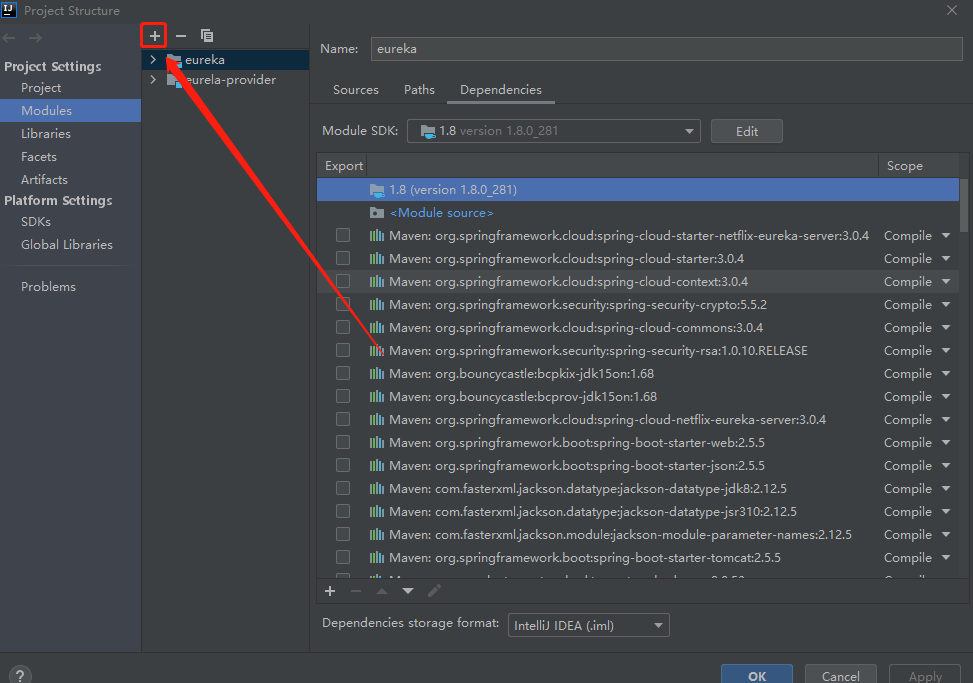Tick export checkbox for jackson-datatype-jsr310:2.12.5
The width and height of the screenshot is (973, 683).
click(x=343, y=511)
